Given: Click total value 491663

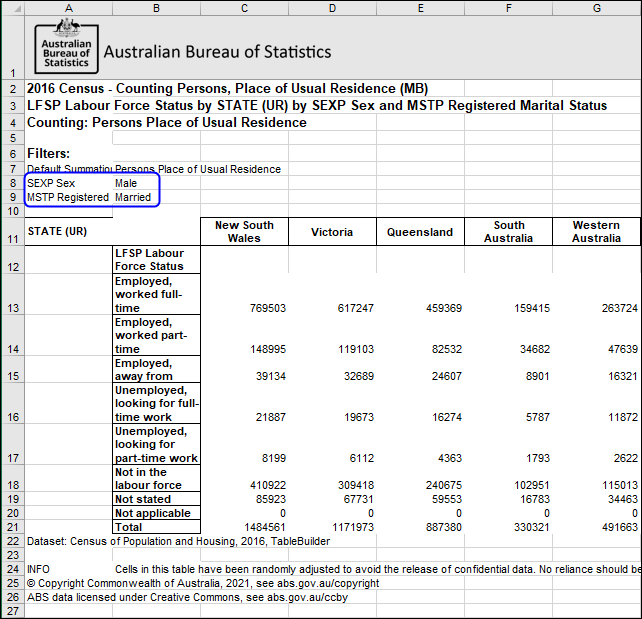Looking at the screenshot, I should 620,527.
